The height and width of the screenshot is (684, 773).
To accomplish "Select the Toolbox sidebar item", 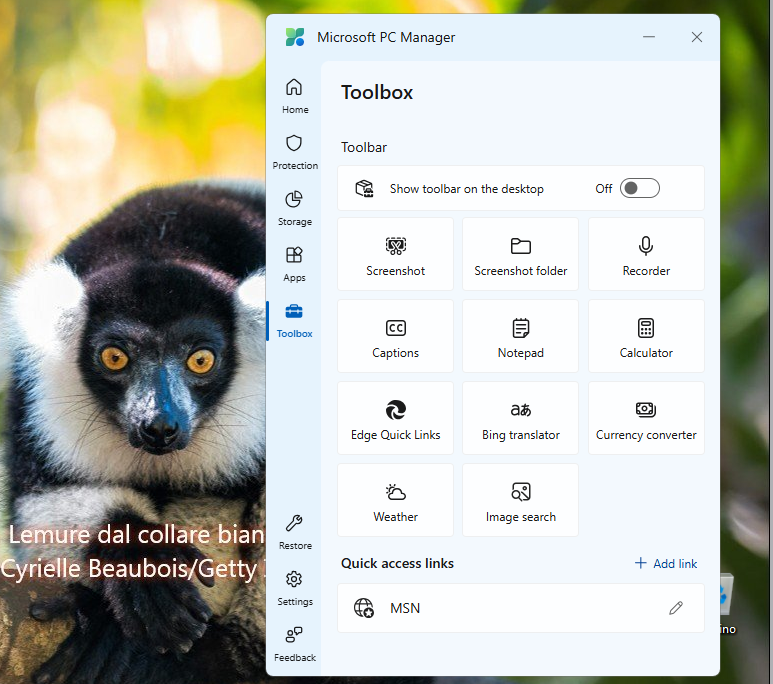I will coord(295,321).
